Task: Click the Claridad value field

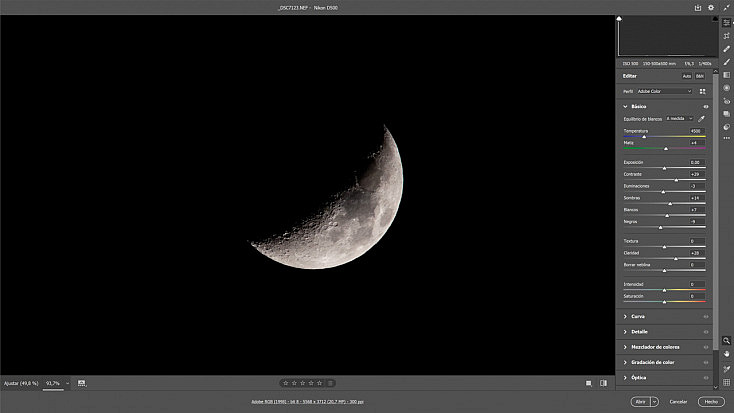Action: tap(697, 253)
